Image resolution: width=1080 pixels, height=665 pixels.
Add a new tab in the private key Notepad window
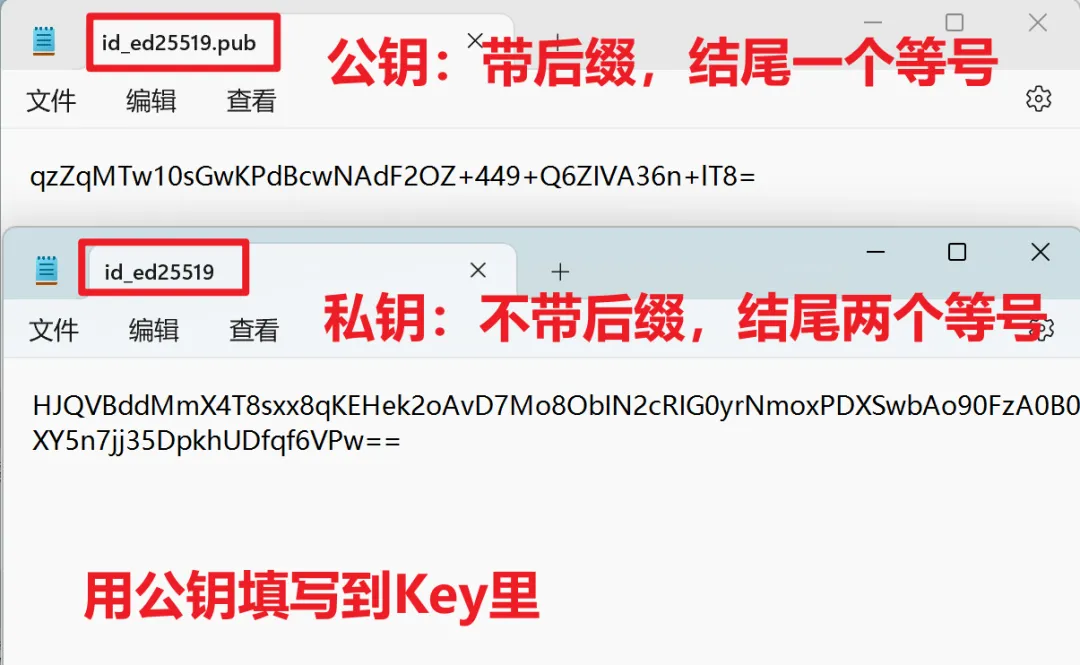tap(560, 272)
